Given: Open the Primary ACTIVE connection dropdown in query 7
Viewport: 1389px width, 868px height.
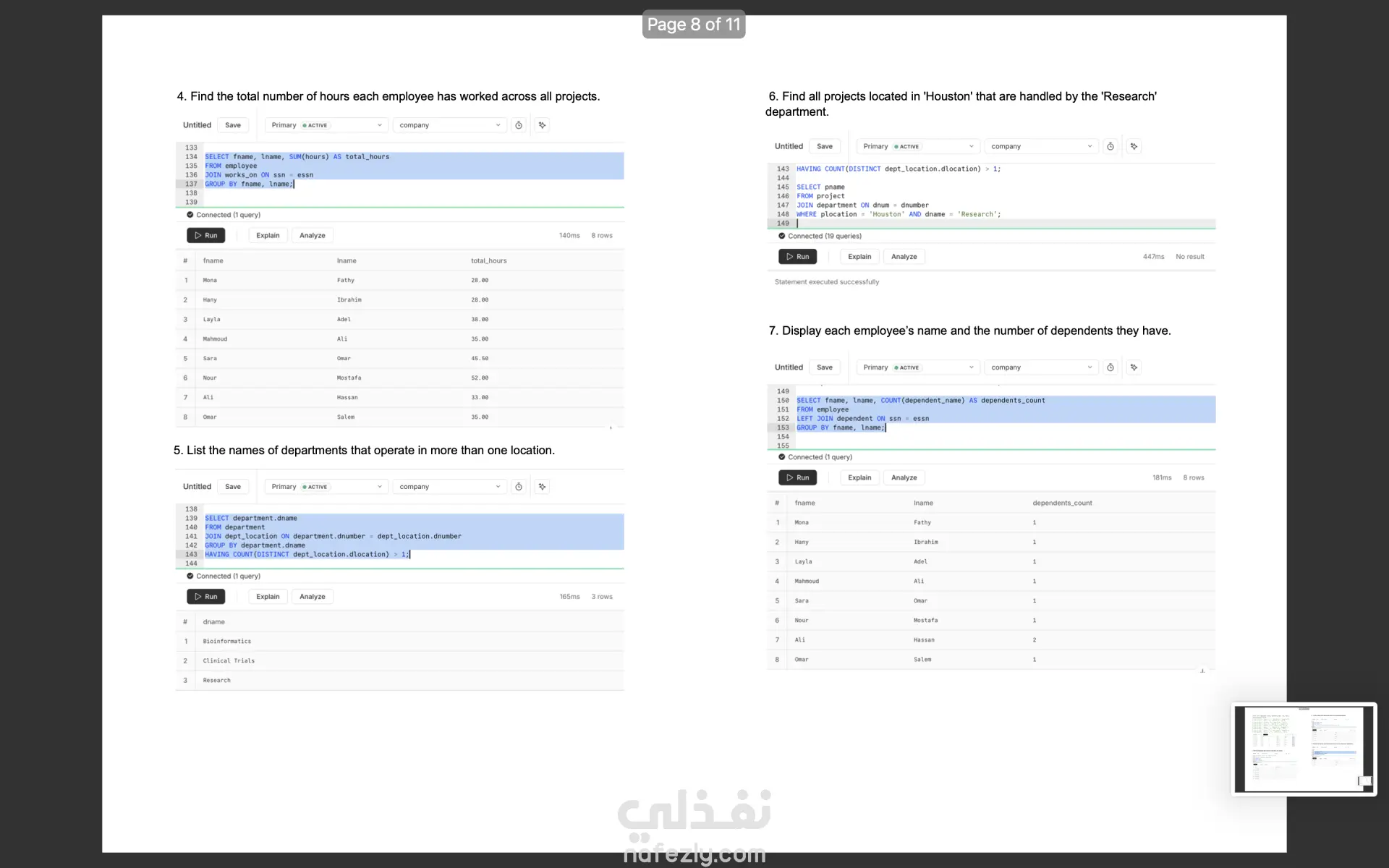Looking at the screenshot, I should coord(918,367).
